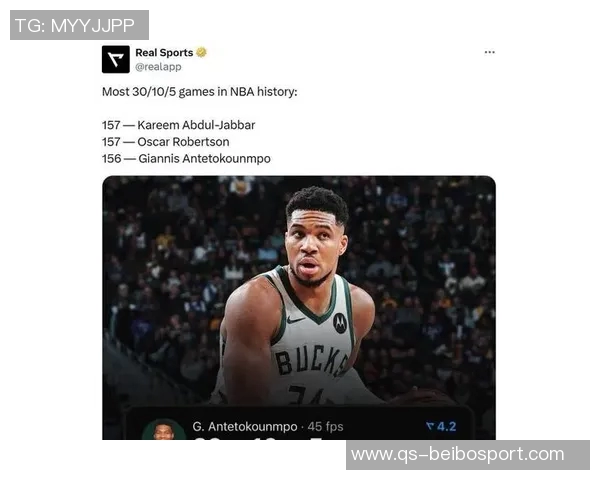Open the @realapp handle link
The width and height of the screenshot is (600, 480).
[x=158, y=67]
